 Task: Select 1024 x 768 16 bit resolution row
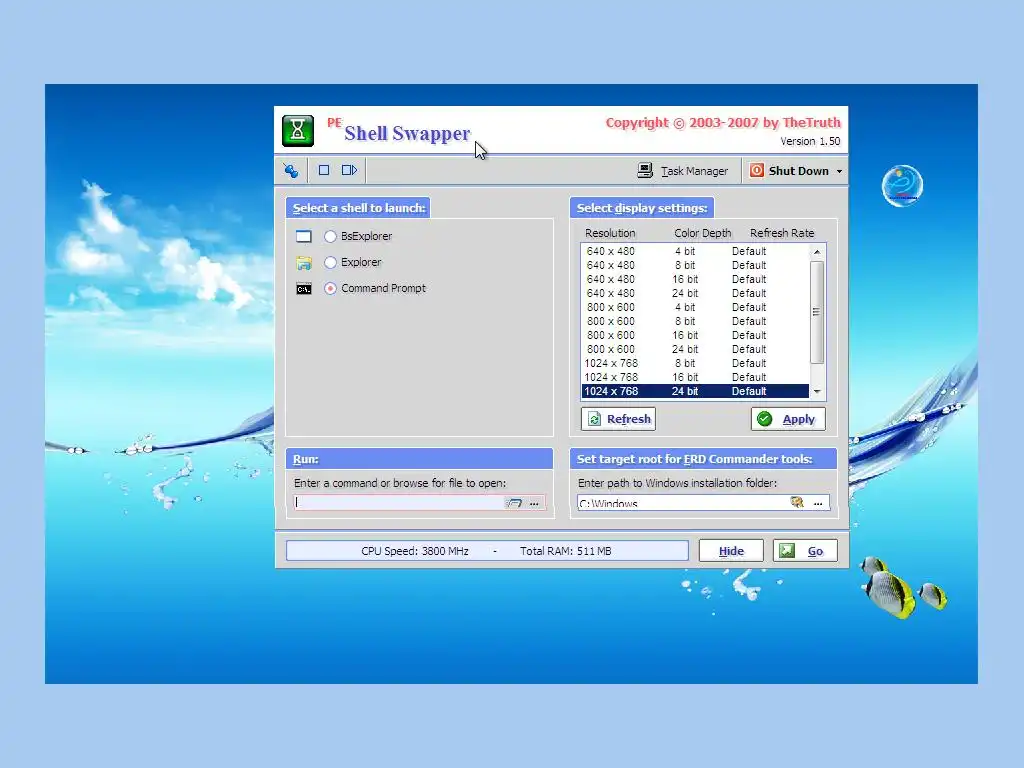(x=695, y=377)
